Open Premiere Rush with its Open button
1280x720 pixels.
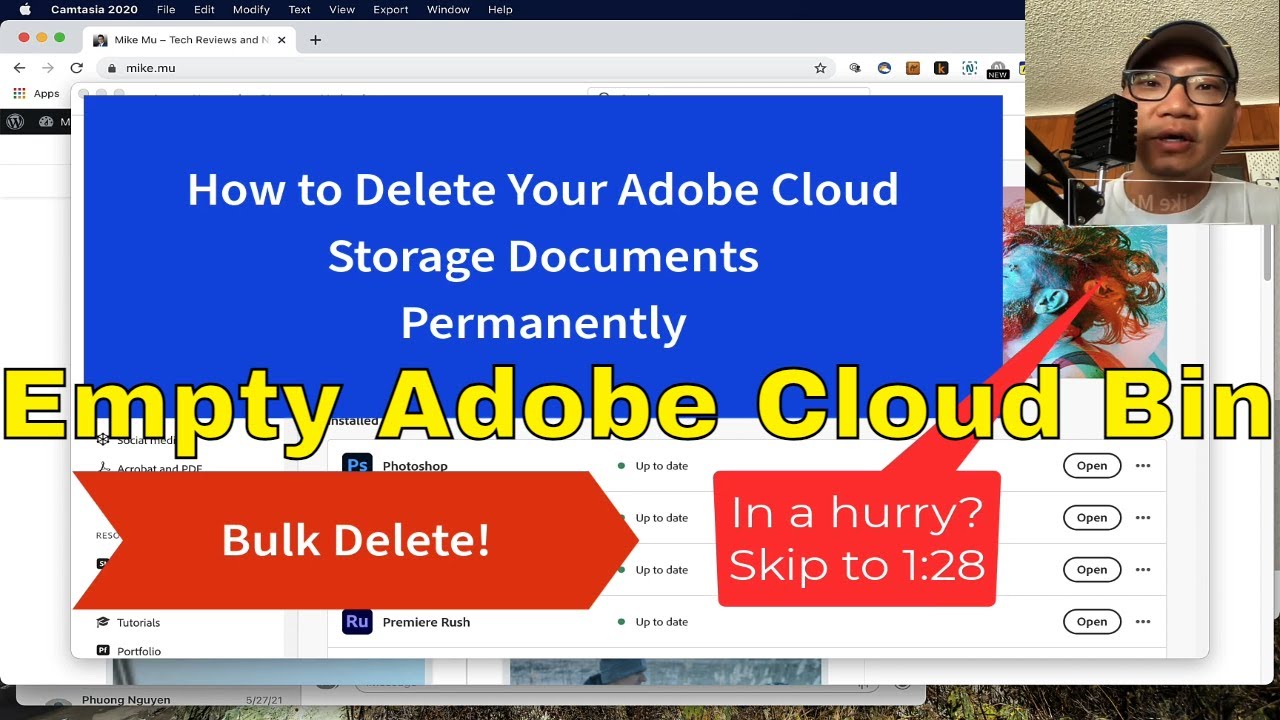point(1092,622)
